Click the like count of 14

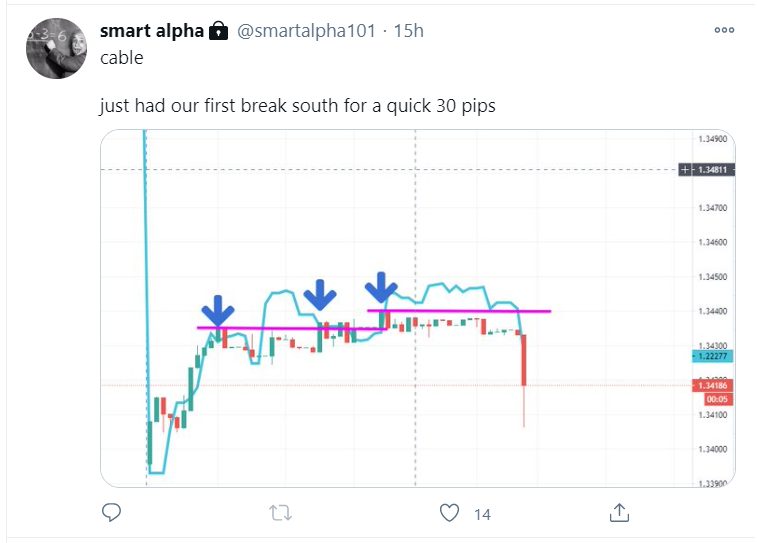(482, 514)
